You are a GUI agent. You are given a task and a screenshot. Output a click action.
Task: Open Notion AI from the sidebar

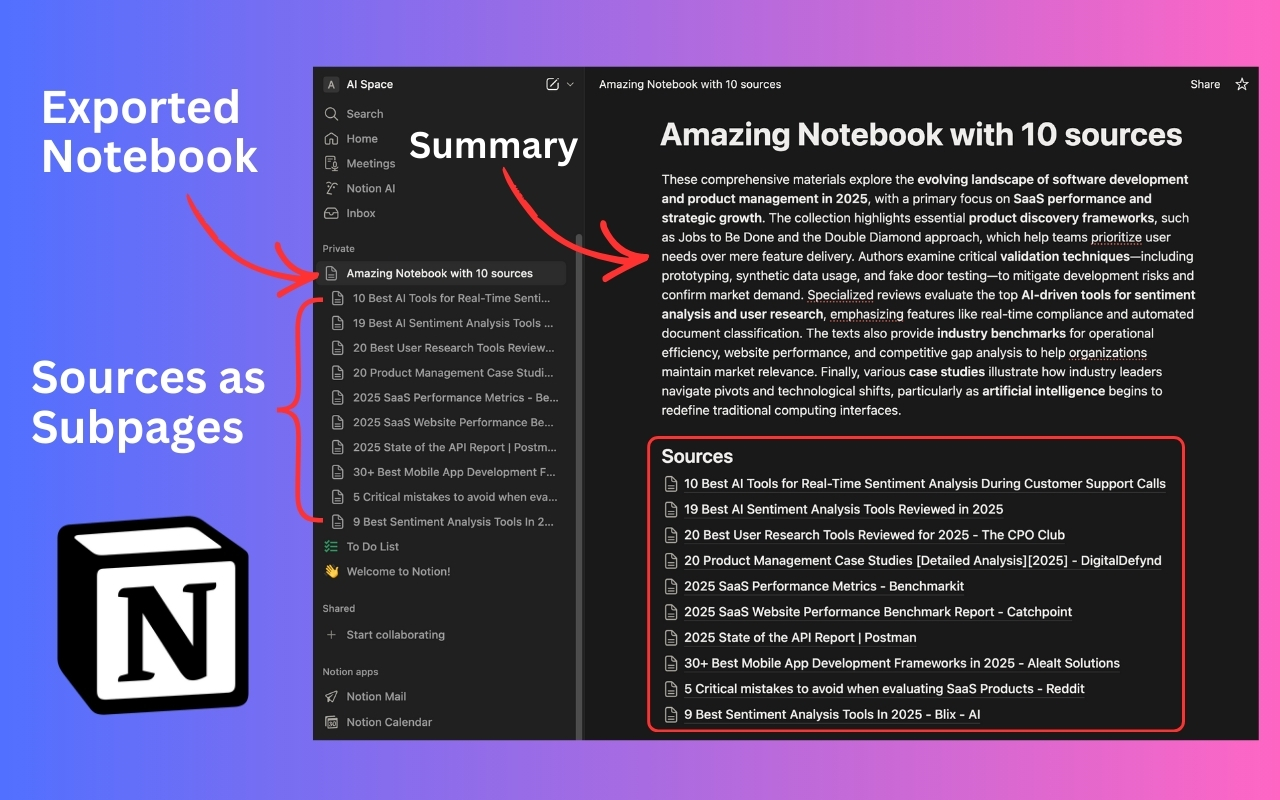[370, 188]
